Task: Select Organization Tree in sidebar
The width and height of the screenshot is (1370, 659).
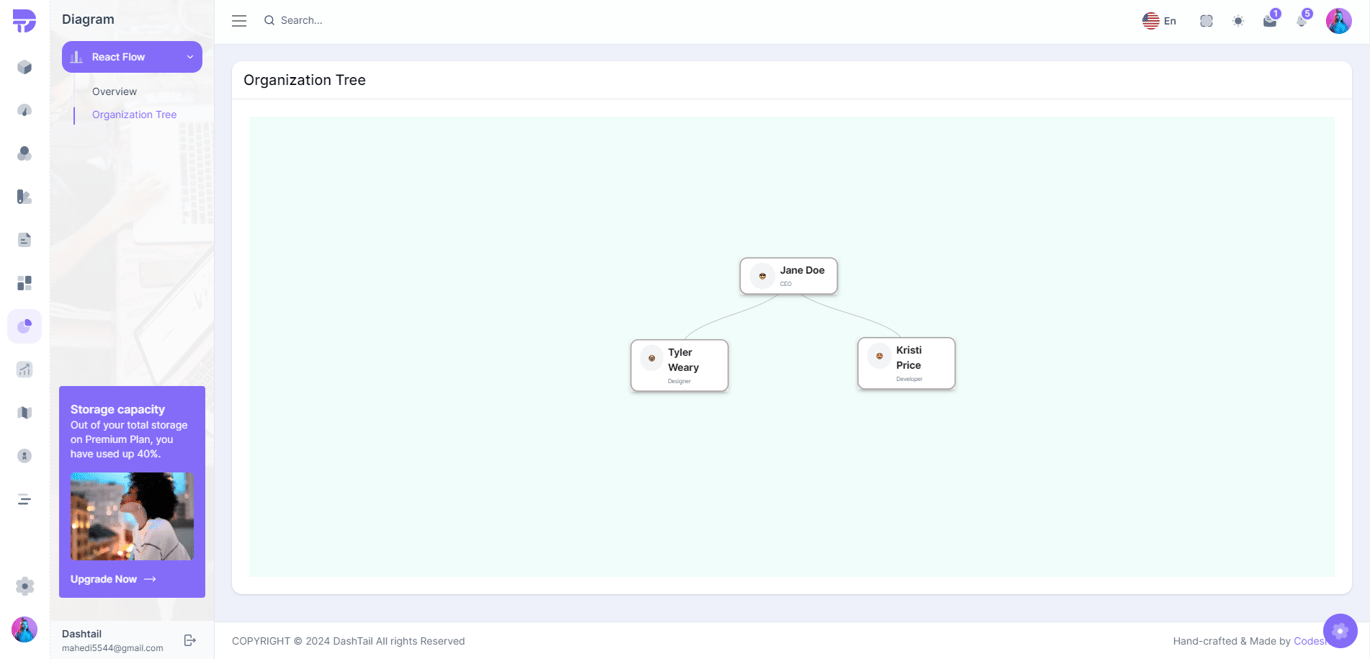Action: pos(134,114)
